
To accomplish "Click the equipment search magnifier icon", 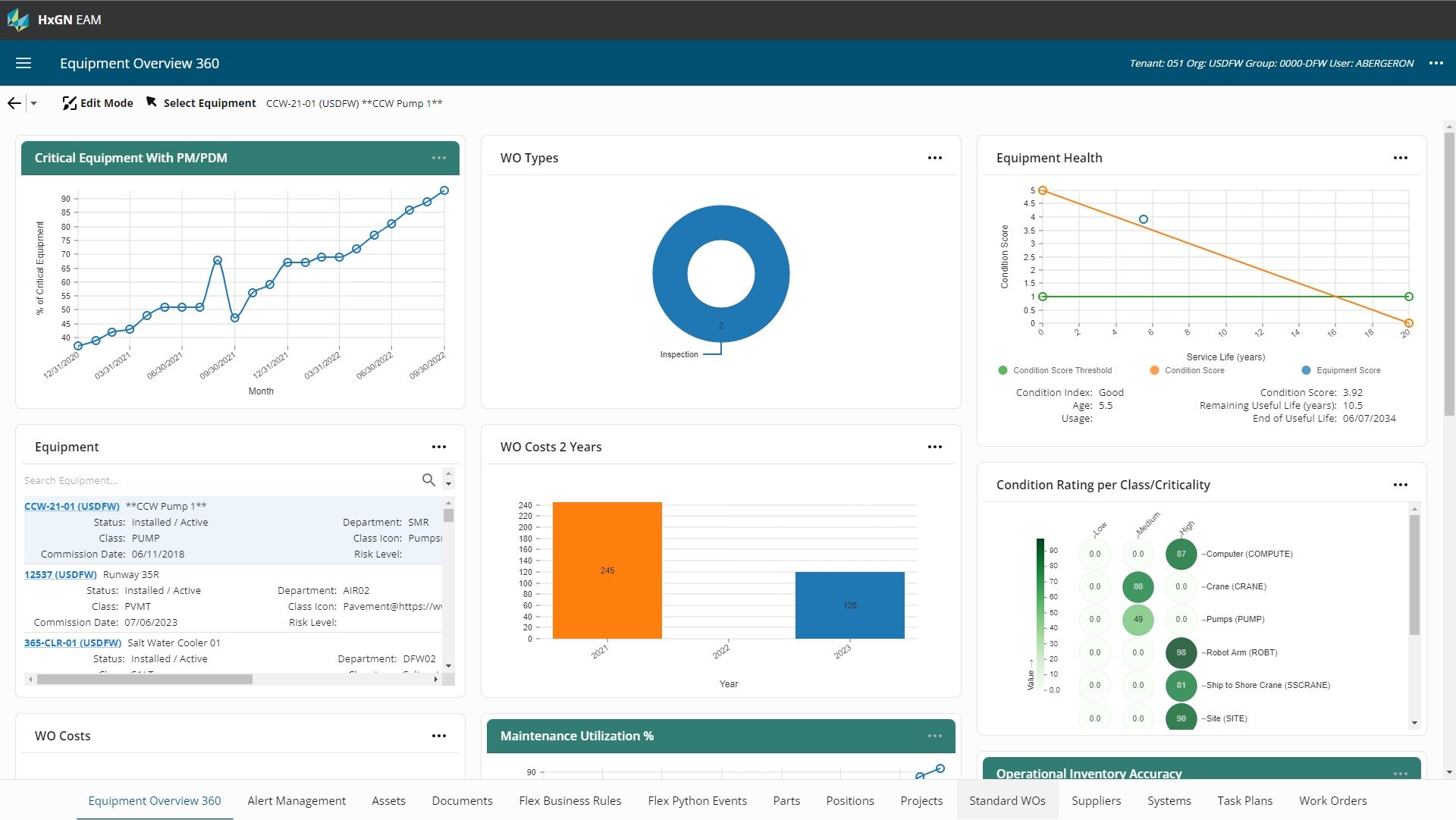I will tap(428, 480).
